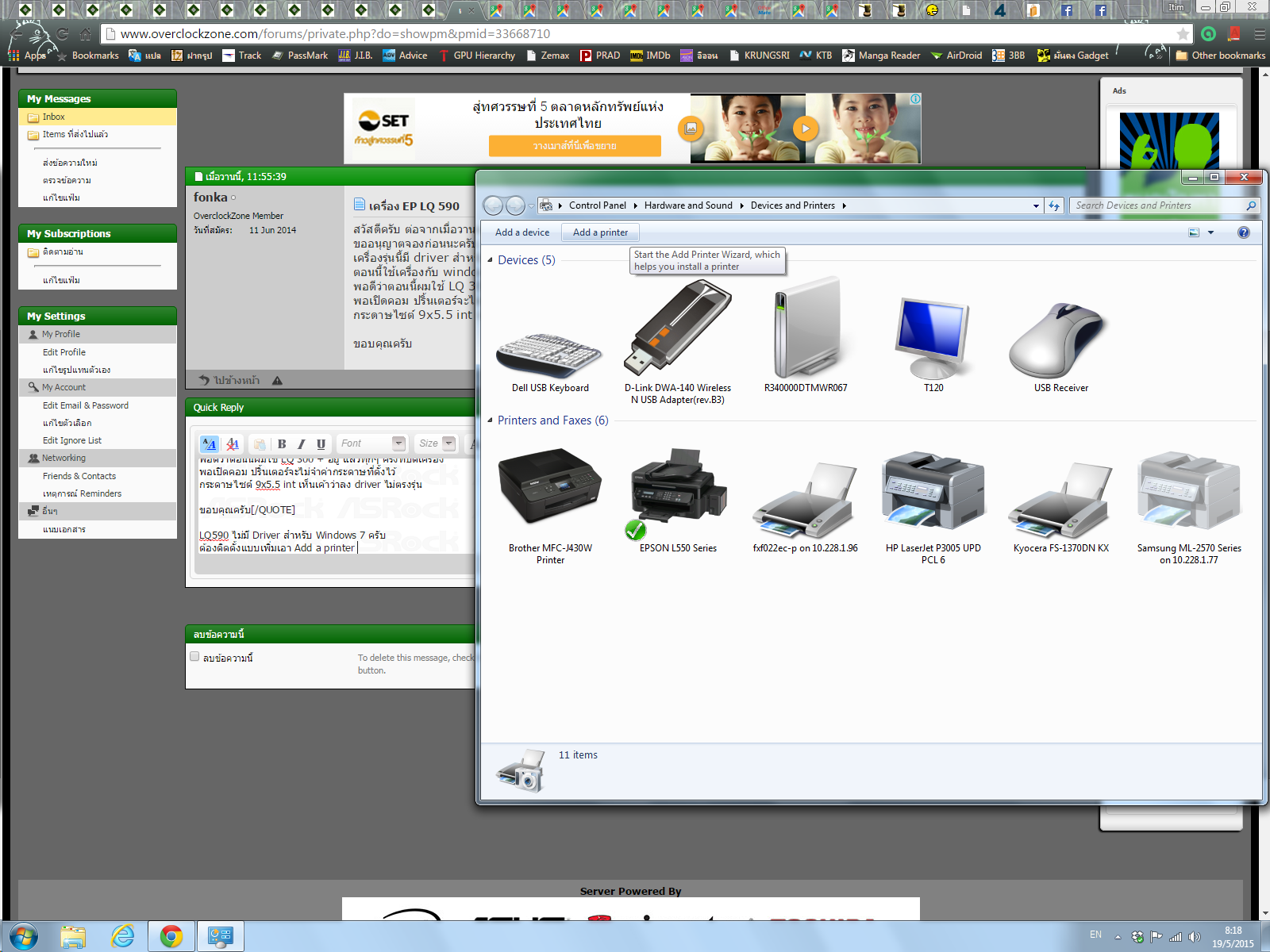
Task: Open the GPU Hierarchy bookmark
Action: tap(476, 56)
